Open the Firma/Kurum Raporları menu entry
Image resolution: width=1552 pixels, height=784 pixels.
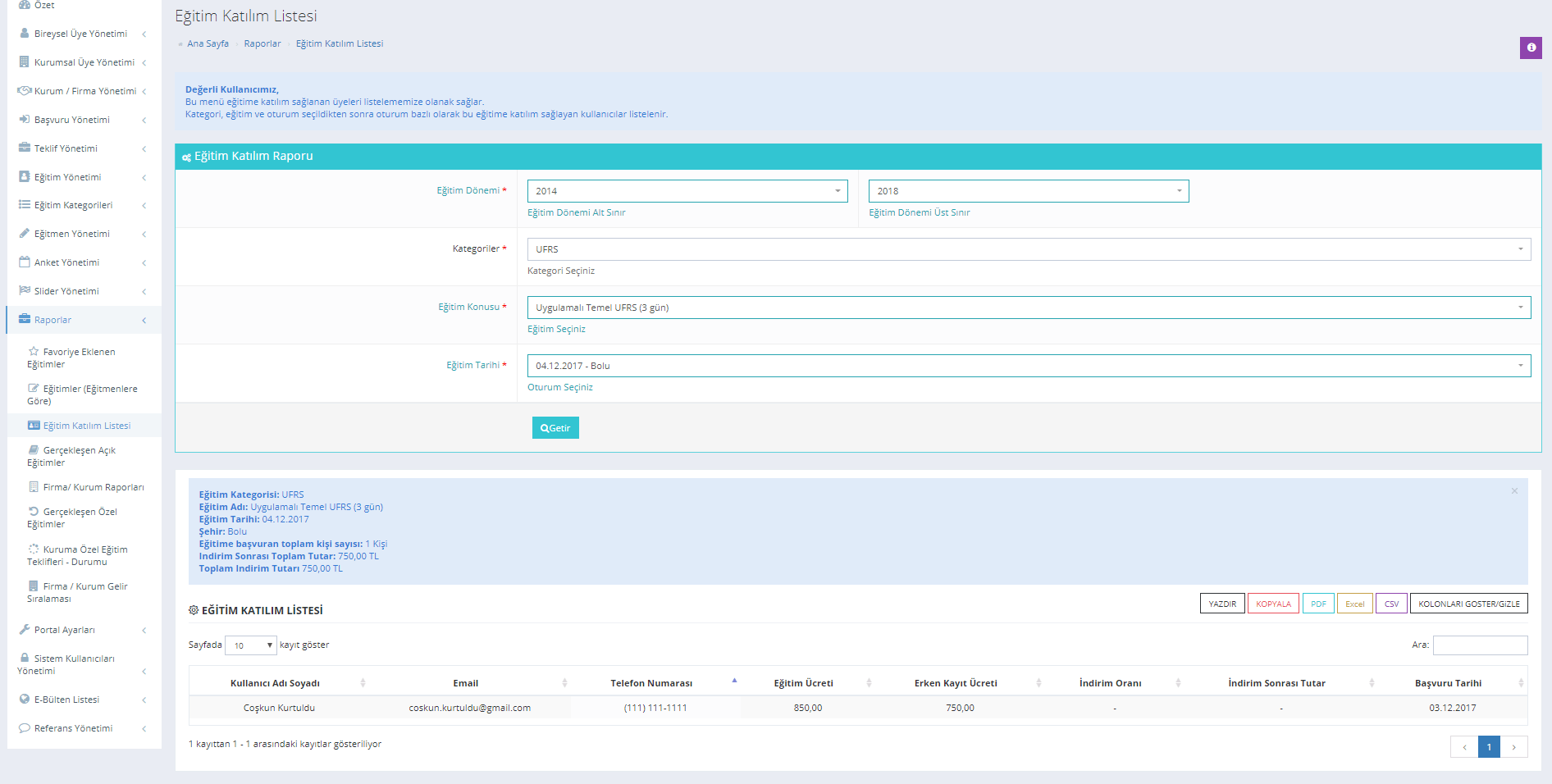[x=87, y=486]
